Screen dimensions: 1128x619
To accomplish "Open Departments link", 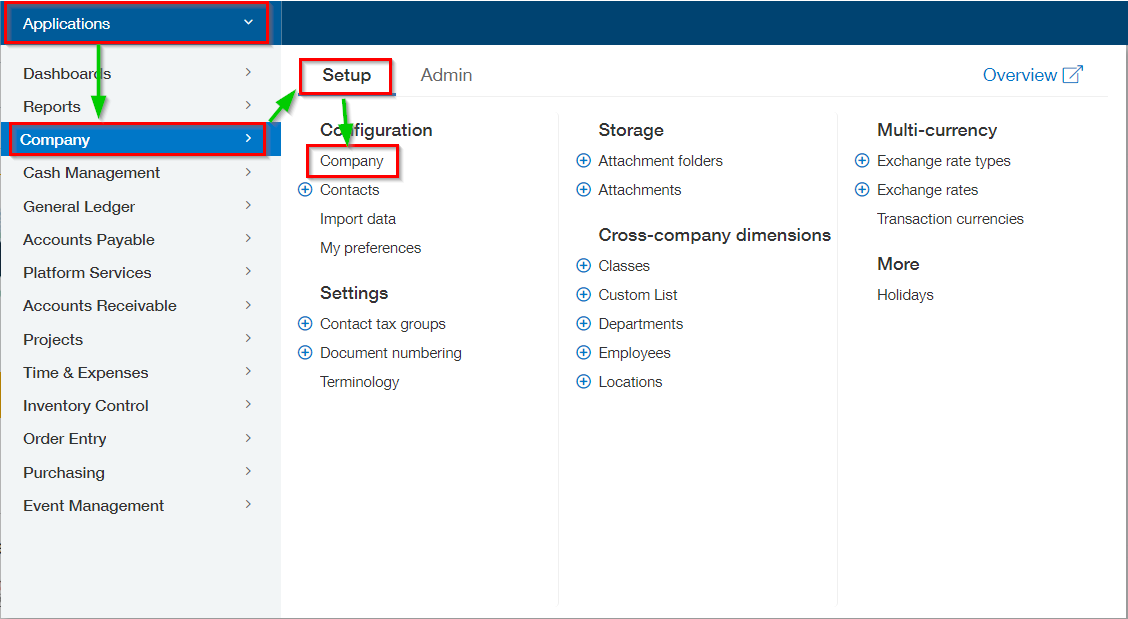I will click(x=641, y=324).
